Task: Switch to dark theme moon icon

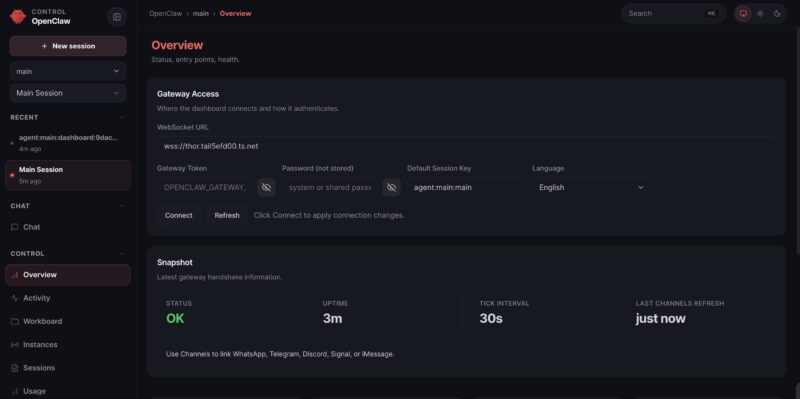Action: click(777, 14)
